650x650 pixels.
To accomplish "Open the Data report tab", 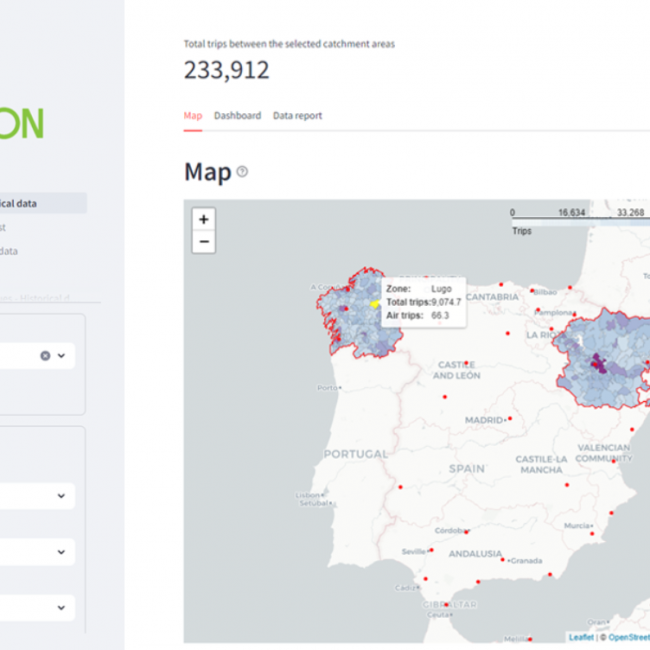I will pos(297,116).
